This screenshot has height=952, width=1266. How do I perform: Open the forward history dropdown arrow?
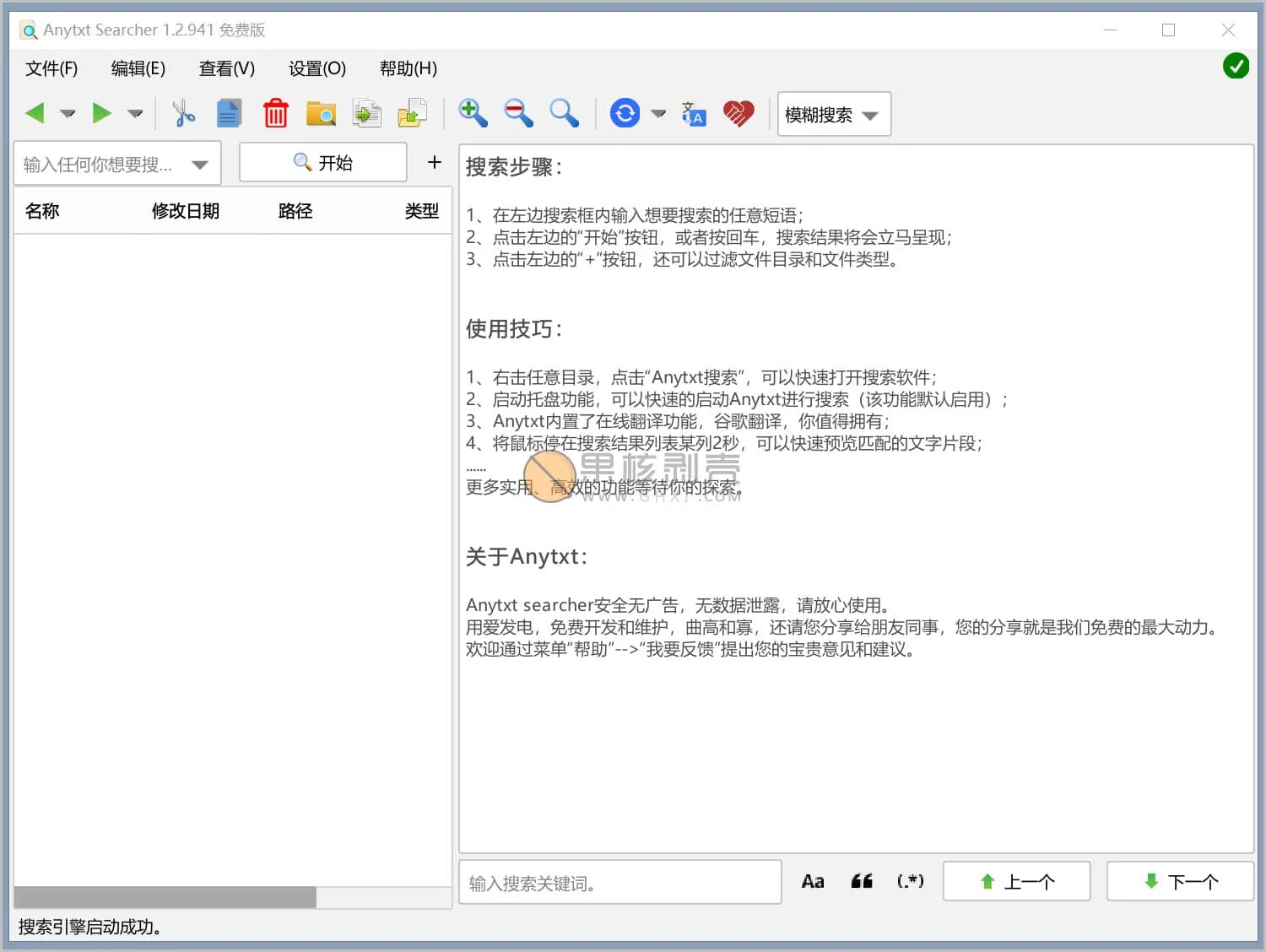coord(135,113)
